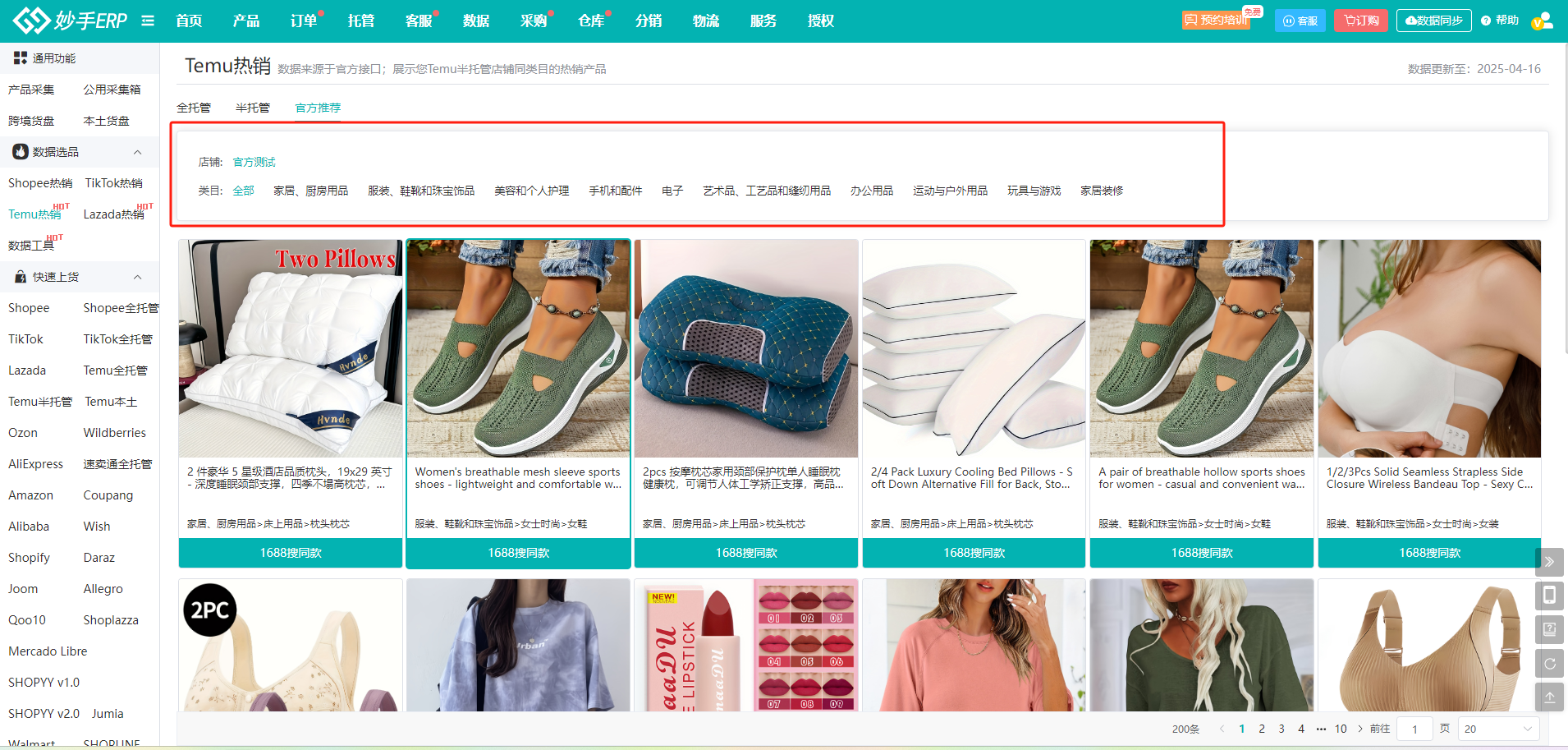Open 产品采集 in sidebar

[x=31, y=90]
